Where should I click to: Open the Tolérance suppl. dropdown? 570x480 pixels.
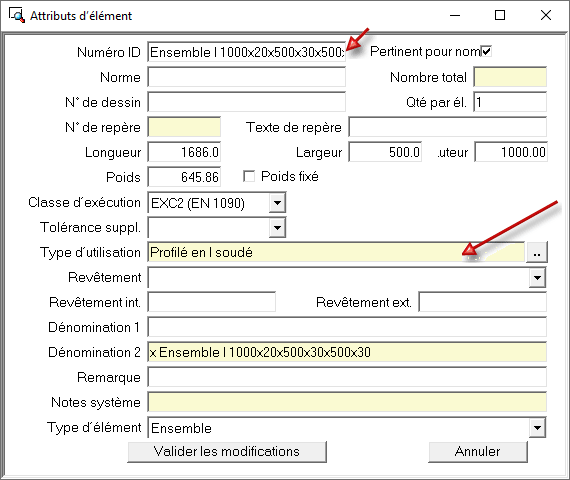pos(277,228)
